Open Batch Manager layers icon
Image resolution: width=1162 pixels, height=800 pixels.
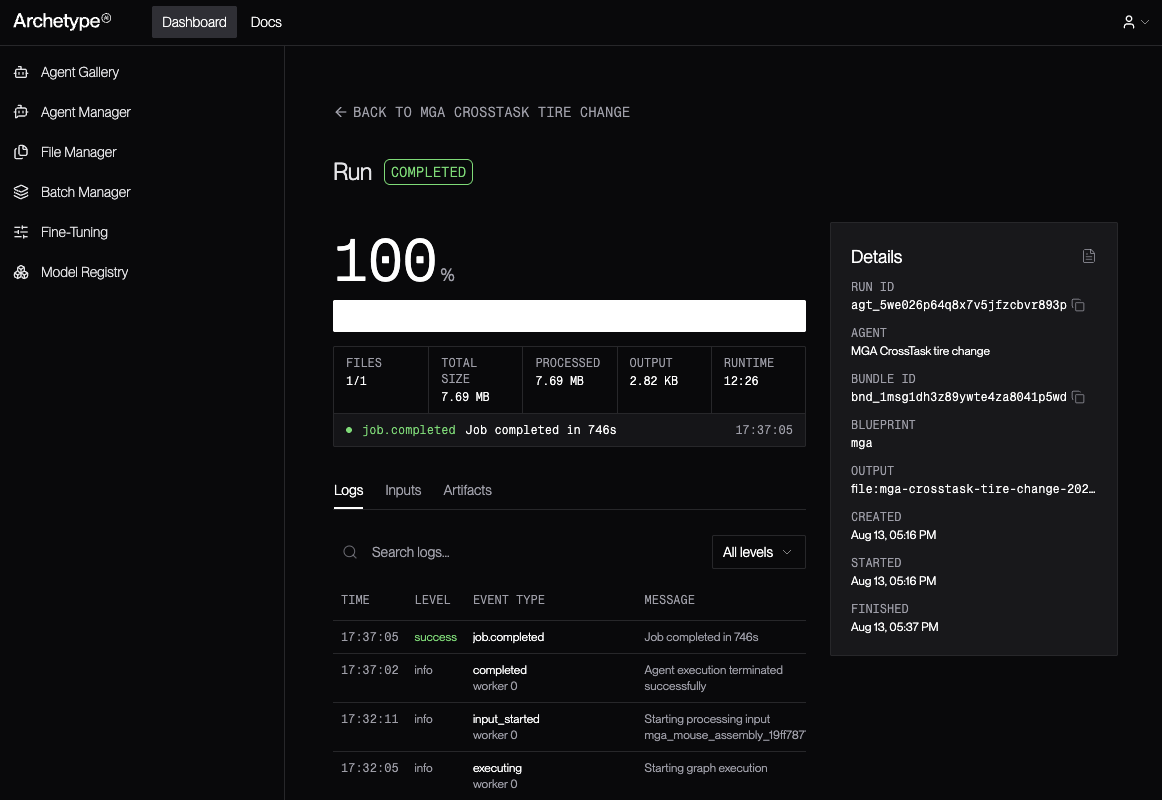(21, 192)
